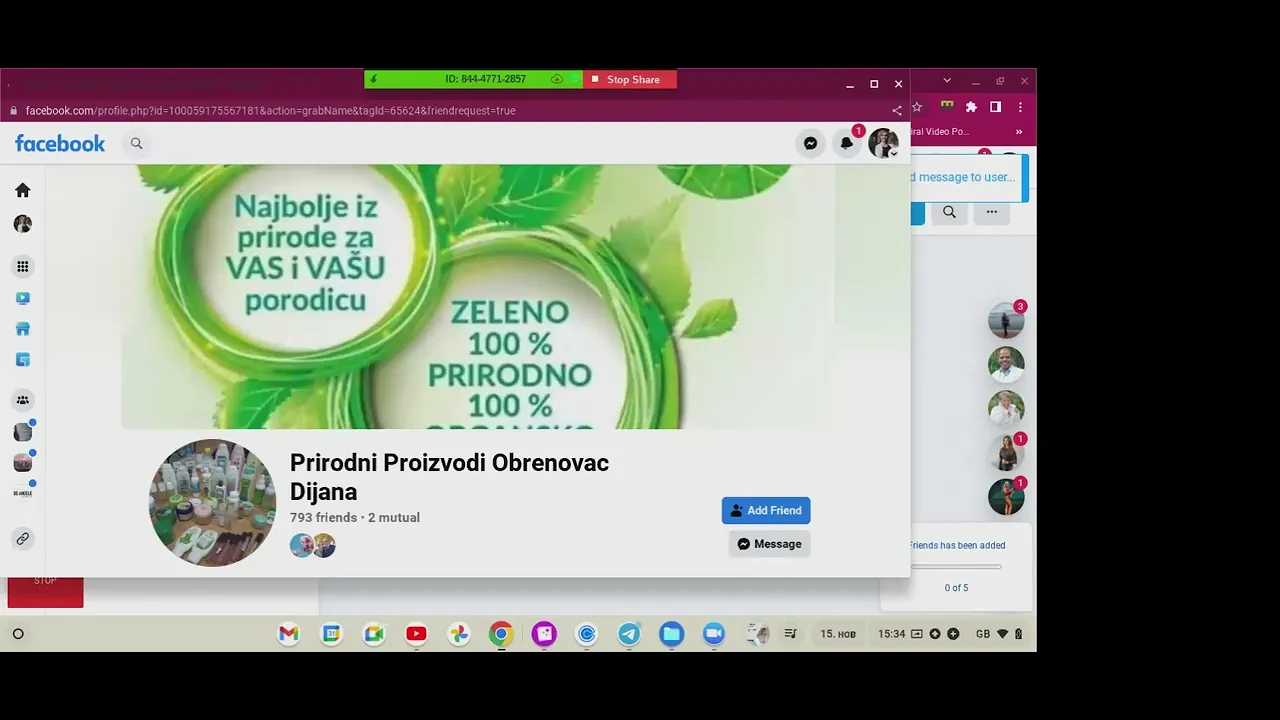Open Messenger icon in Facebook header
Screen dimensions: 1280x720
pos(810,143)
